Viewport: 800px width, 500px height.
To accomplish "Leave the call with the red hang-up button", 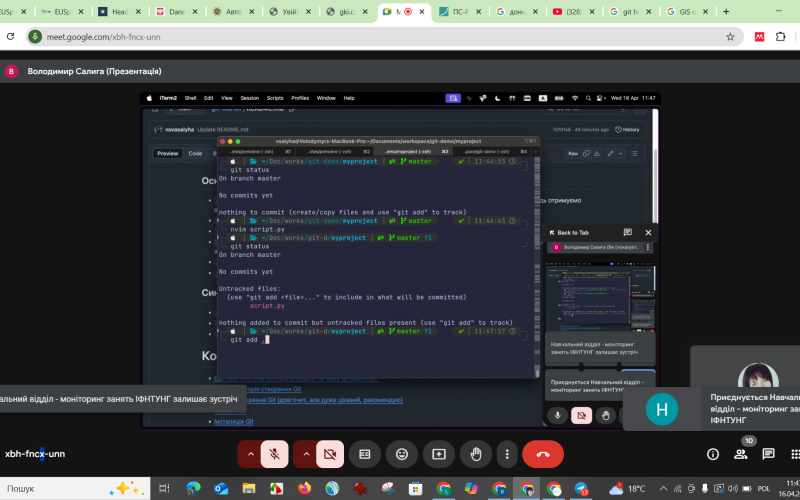I will pyautogui.click(x=543, y=454).
